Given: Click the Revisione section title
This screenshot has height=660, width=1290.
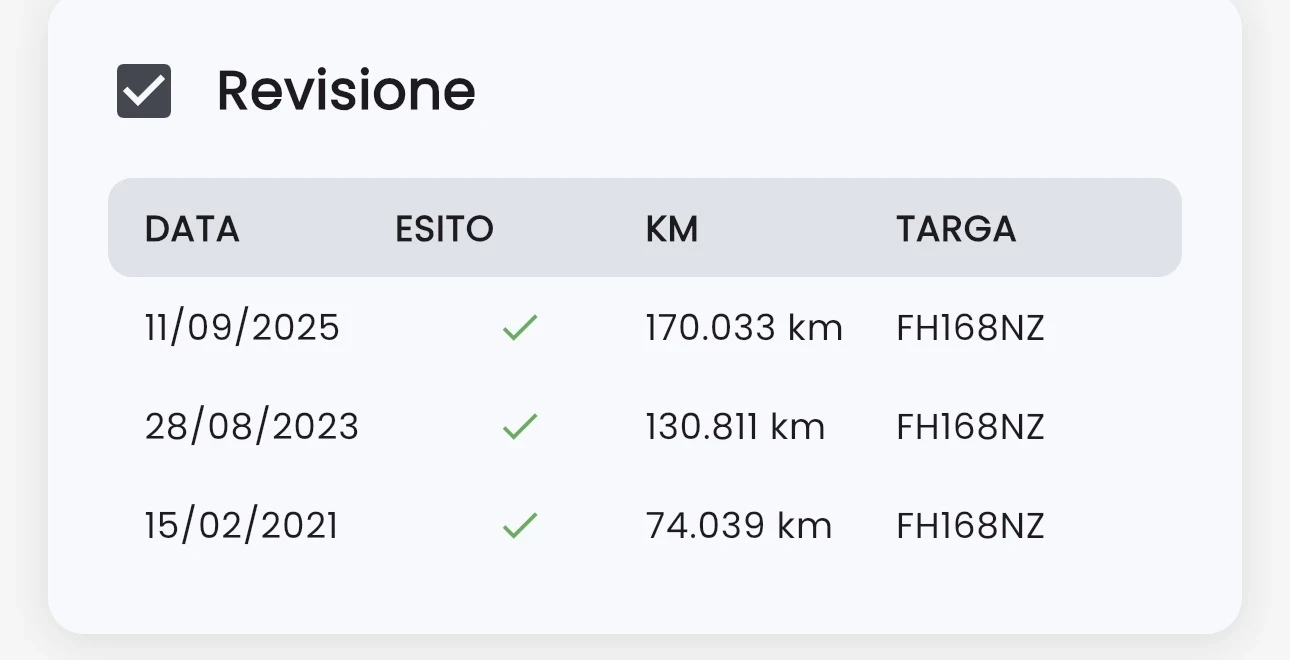Looking at the screenshot, I should click(x=346, y=91).
